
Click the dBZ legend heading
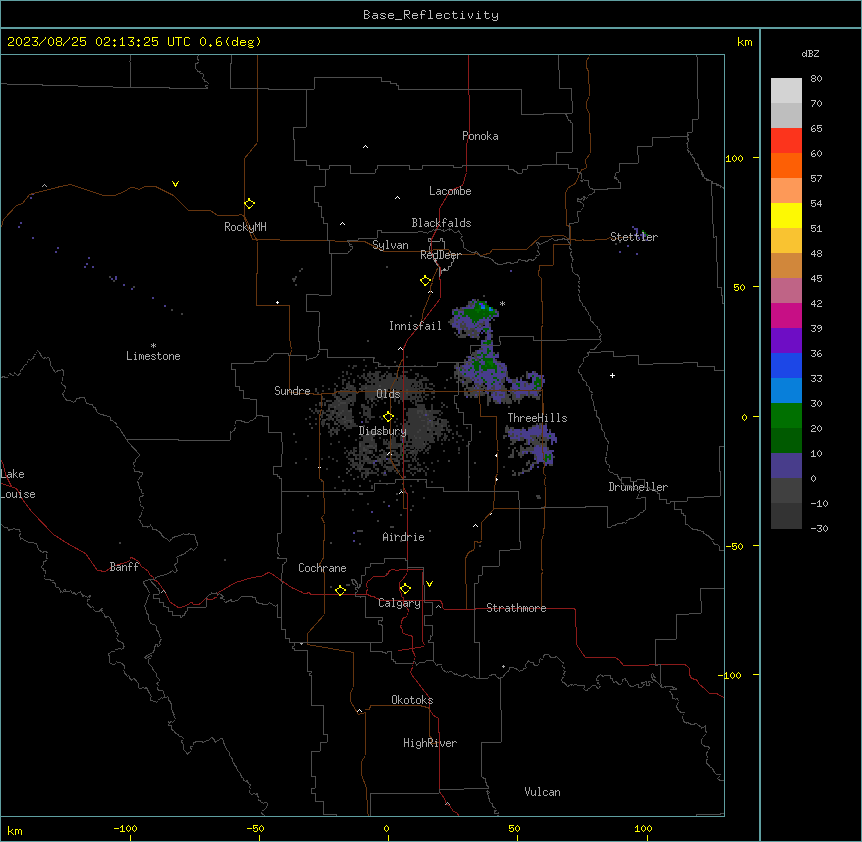[x=810, y=53]
